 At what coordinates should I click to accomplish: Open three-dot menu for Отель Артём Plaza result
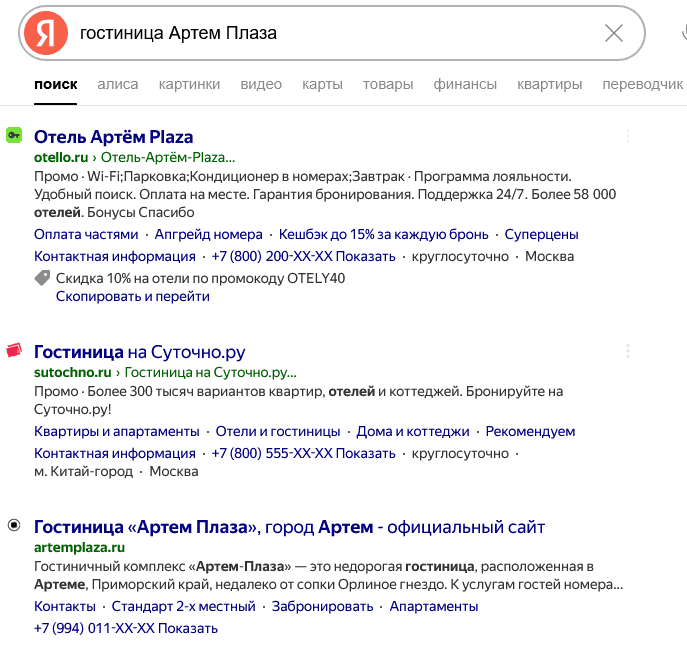(x=628, y=136)
